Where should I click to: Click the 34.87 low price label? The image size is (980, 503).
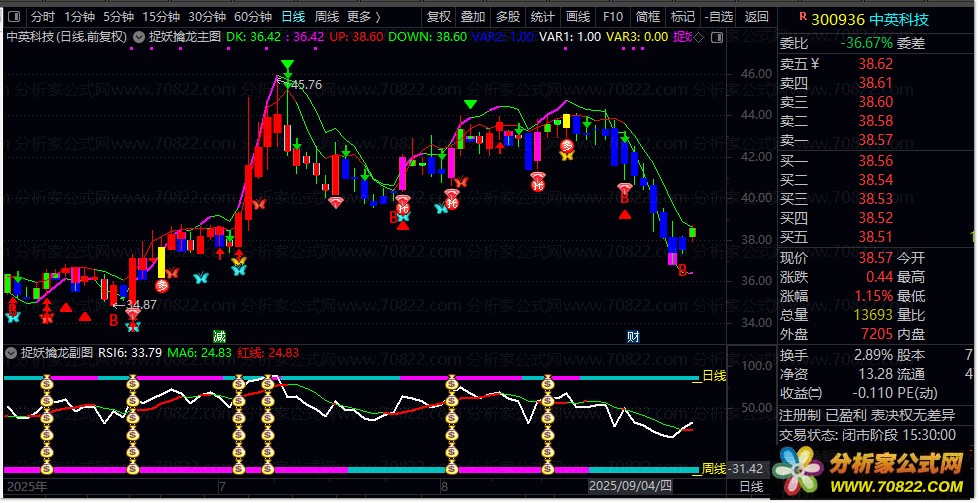pos(142,305)
